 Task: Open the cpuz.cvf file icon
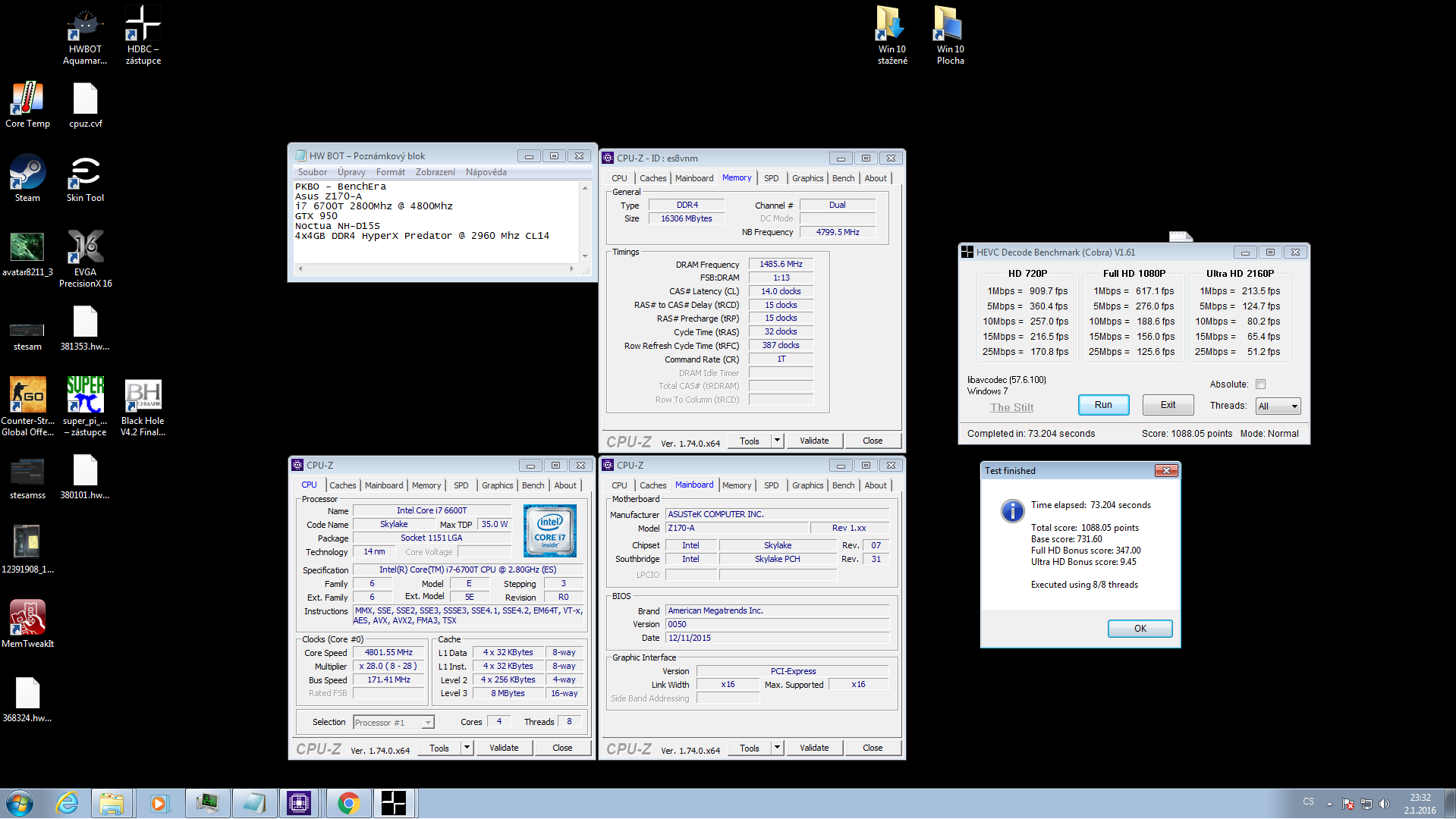point(85,105)
